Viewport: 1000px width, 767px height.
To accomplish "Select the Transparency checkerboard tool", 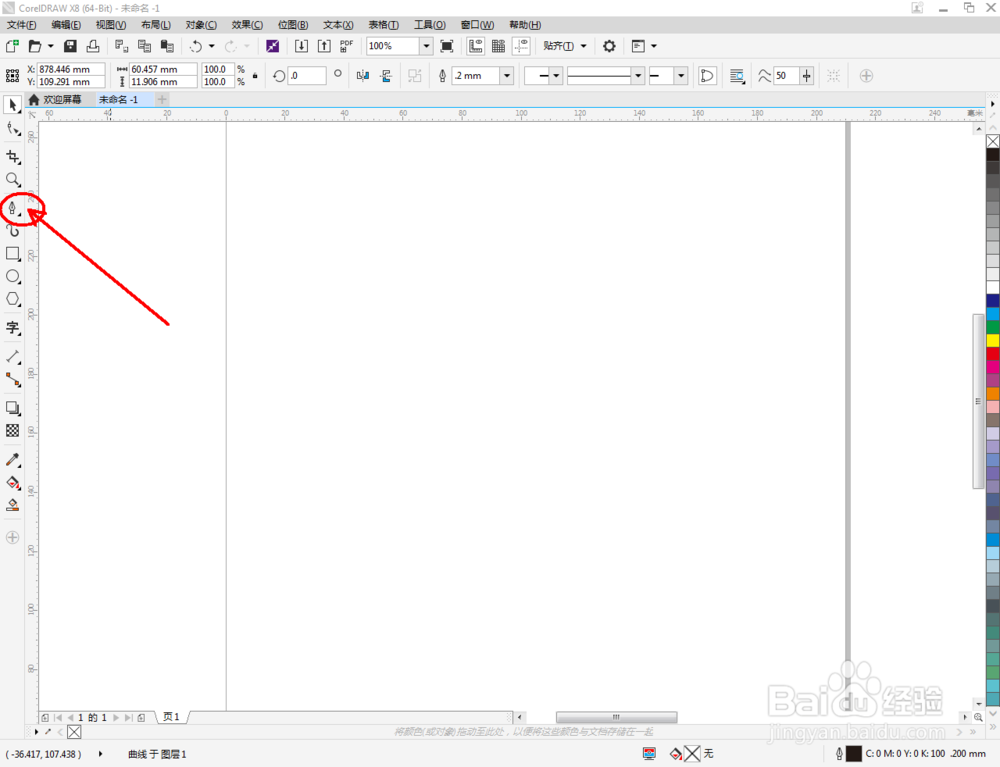I will point(13,430).
